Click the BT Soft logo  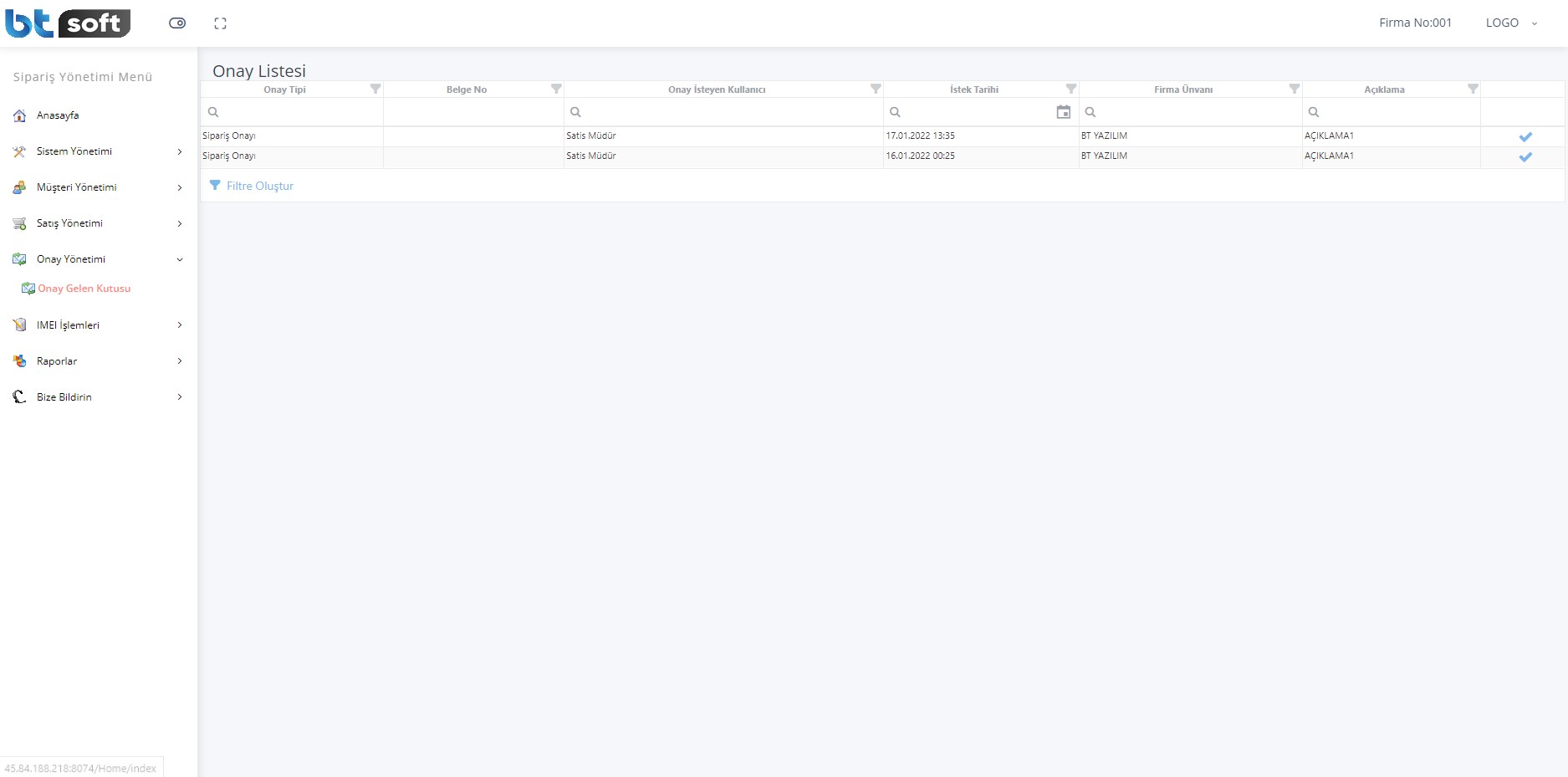[68, 23]
